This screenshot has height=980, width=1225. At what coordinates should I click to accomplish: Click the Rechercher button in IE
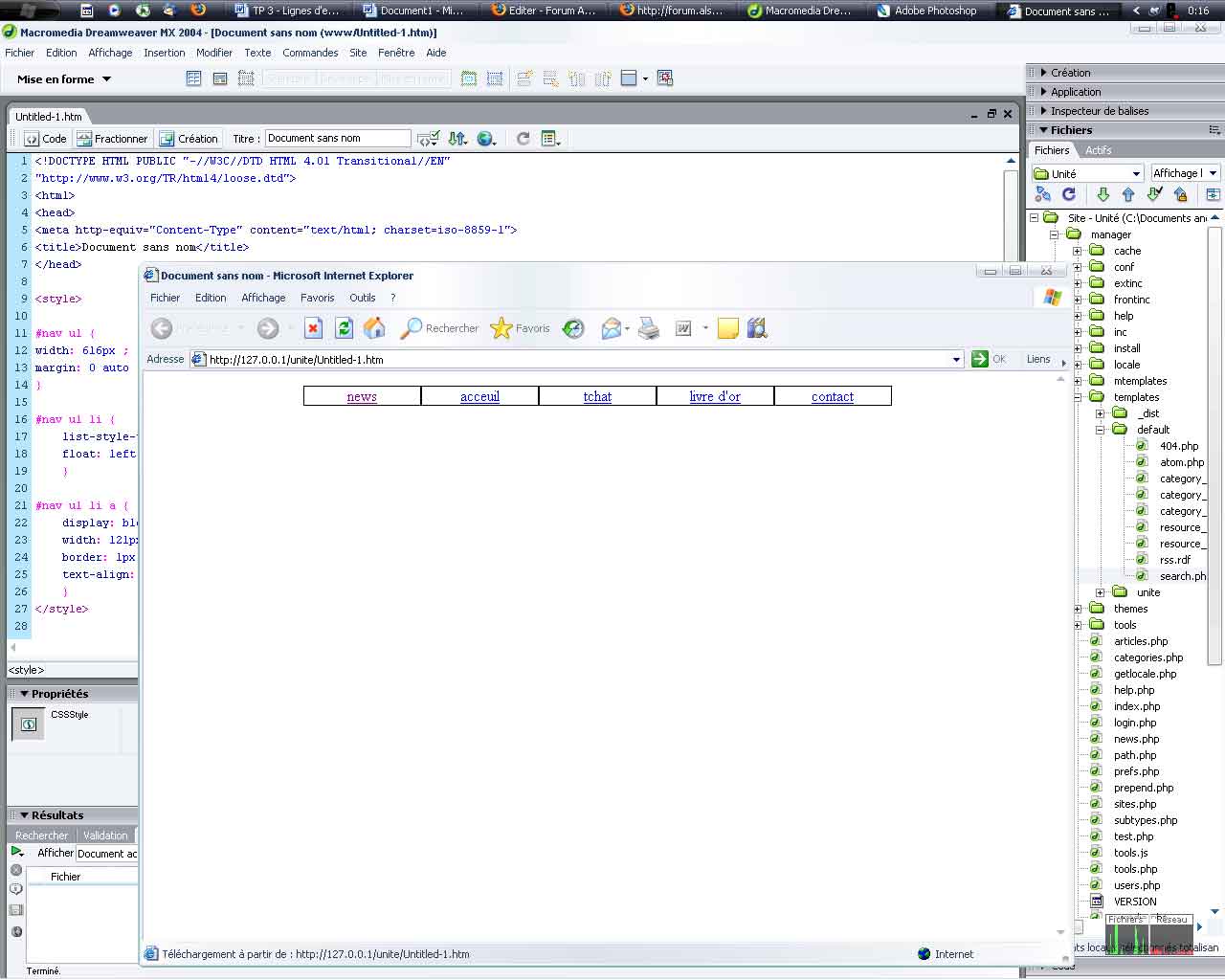(x=440, y=328)
